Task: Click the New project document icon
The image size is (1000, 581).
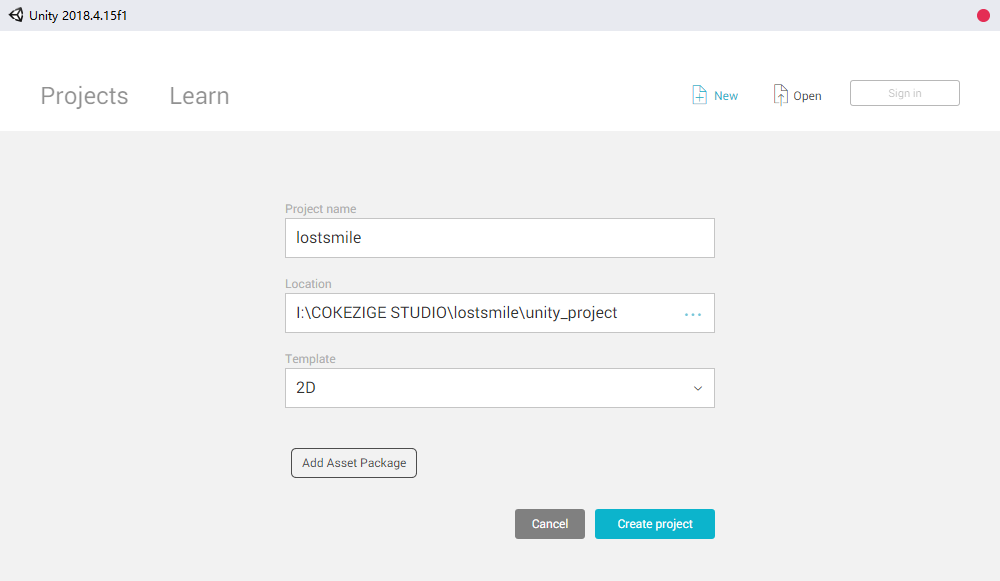Action: coord(699,94)
